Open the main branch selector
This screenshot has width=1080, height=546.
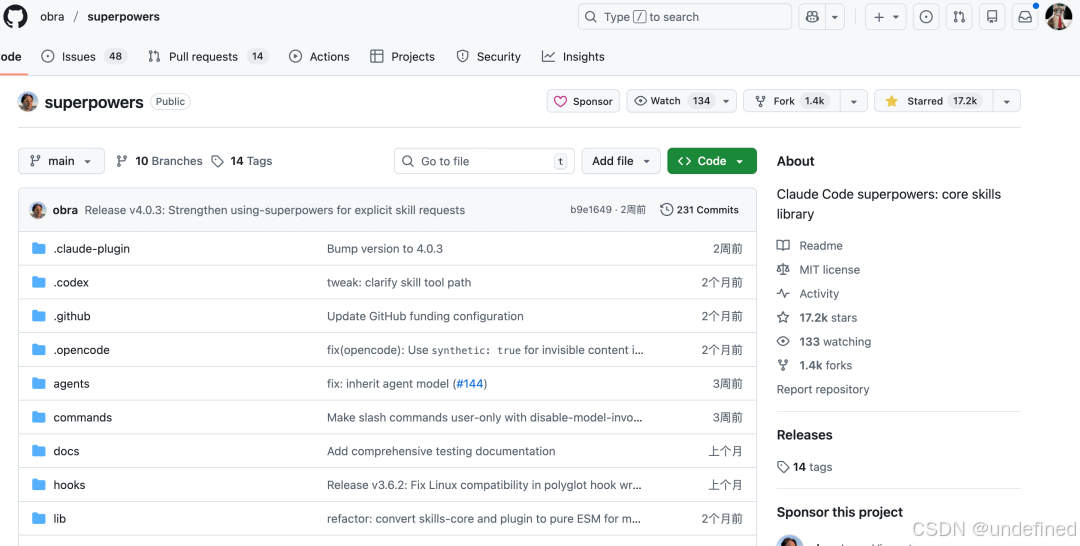pyautogui.click(x=61, y=161)
